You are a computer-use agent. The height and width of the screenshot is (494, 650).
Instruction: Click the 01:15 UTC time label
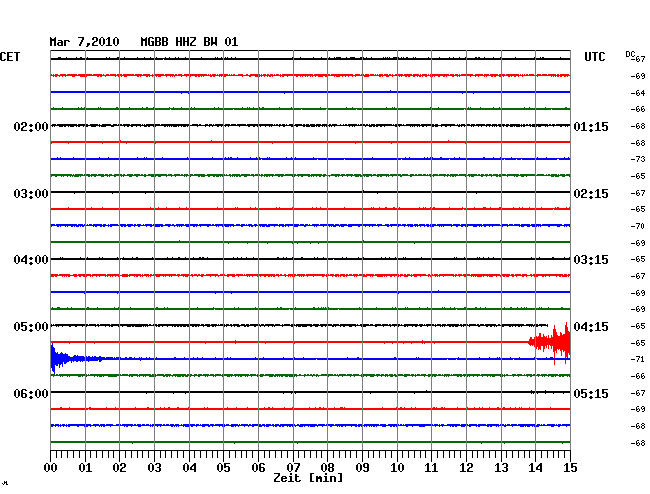pos(591,126)
